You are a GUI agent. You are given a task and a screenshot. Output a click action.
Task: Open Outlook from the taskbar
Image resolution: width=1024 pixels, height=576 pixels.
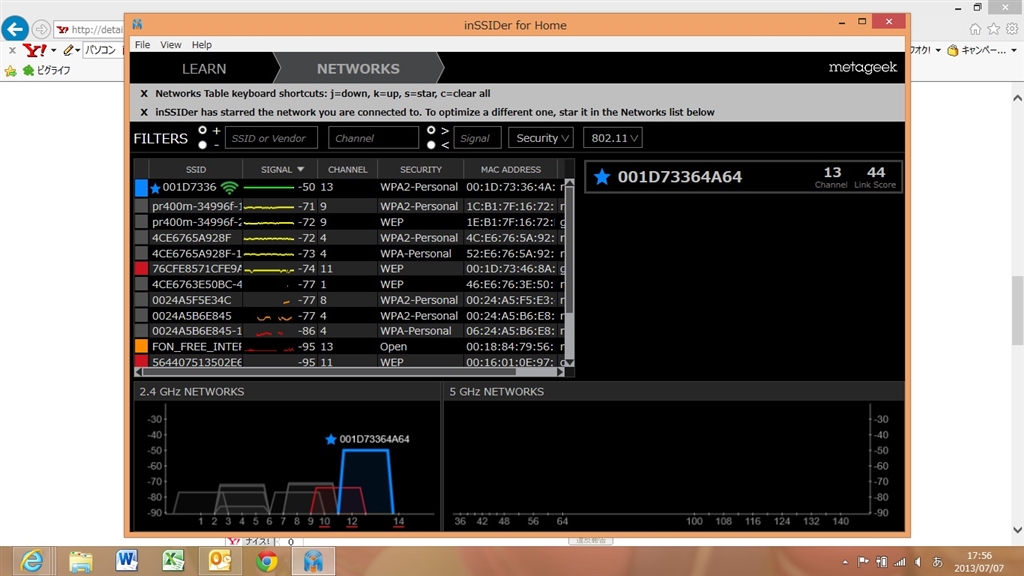(220, 561)
